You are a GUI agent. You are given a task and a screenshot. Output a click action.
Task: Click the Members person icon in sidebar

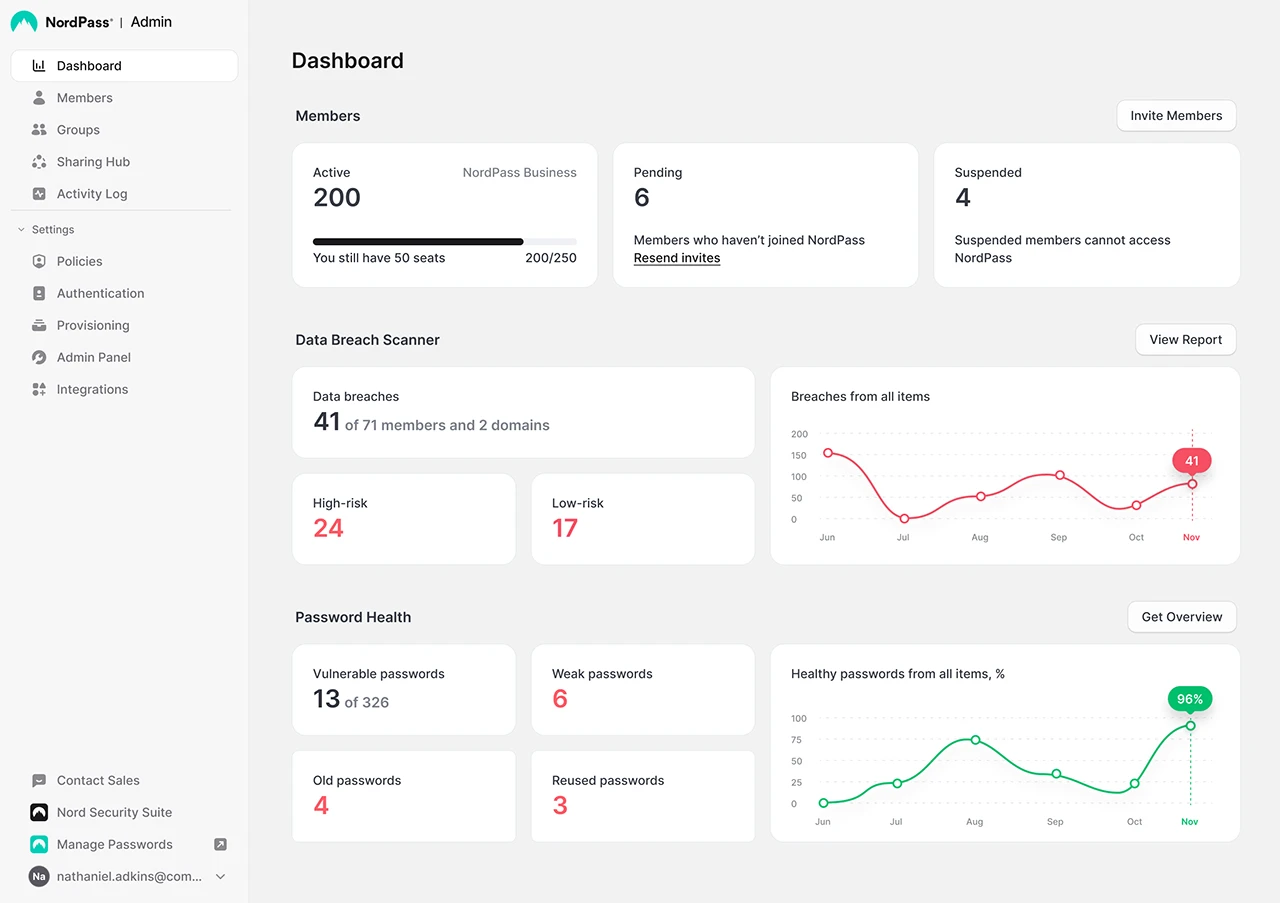click(39, 98)
